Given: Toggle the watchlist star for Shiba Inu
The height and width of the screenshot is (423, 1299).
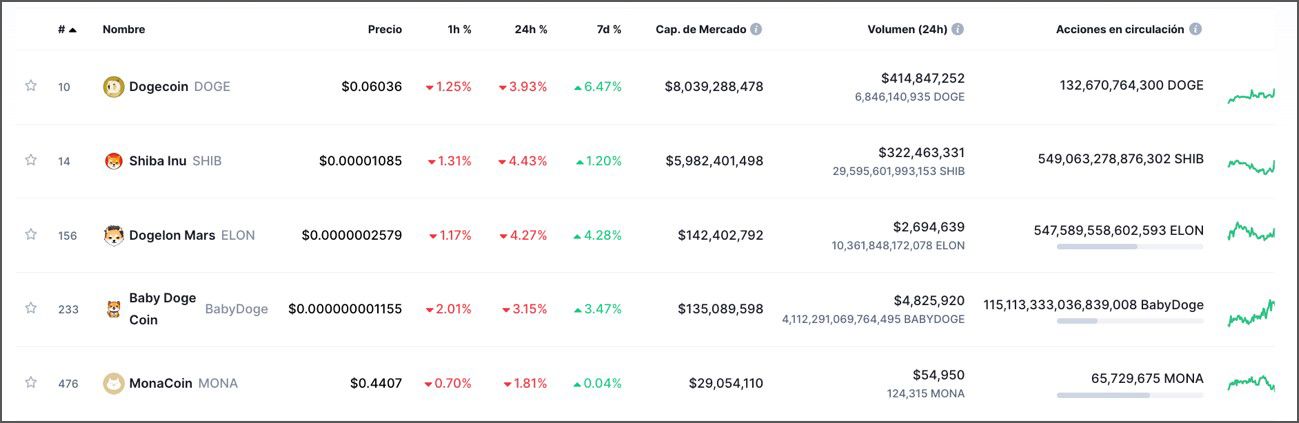Looking at the screenshot, I should 31,160.
